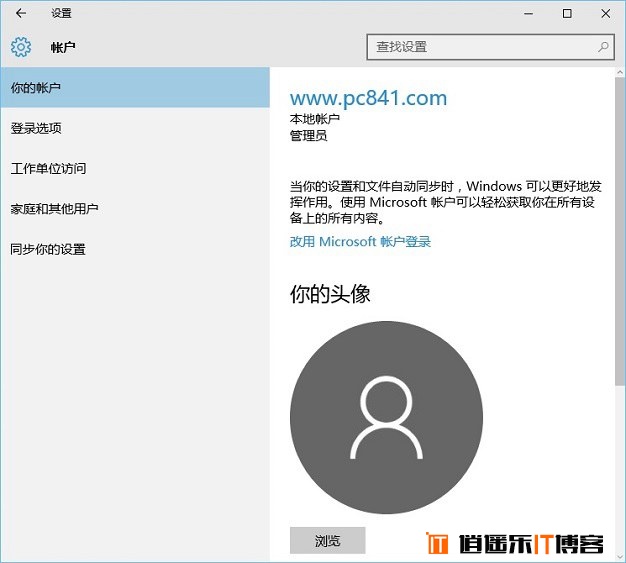Image resolution: width=626 pixels, height=563 pixels.
Task: Click the 帐户 page title
Action: (x=63, y=47)
